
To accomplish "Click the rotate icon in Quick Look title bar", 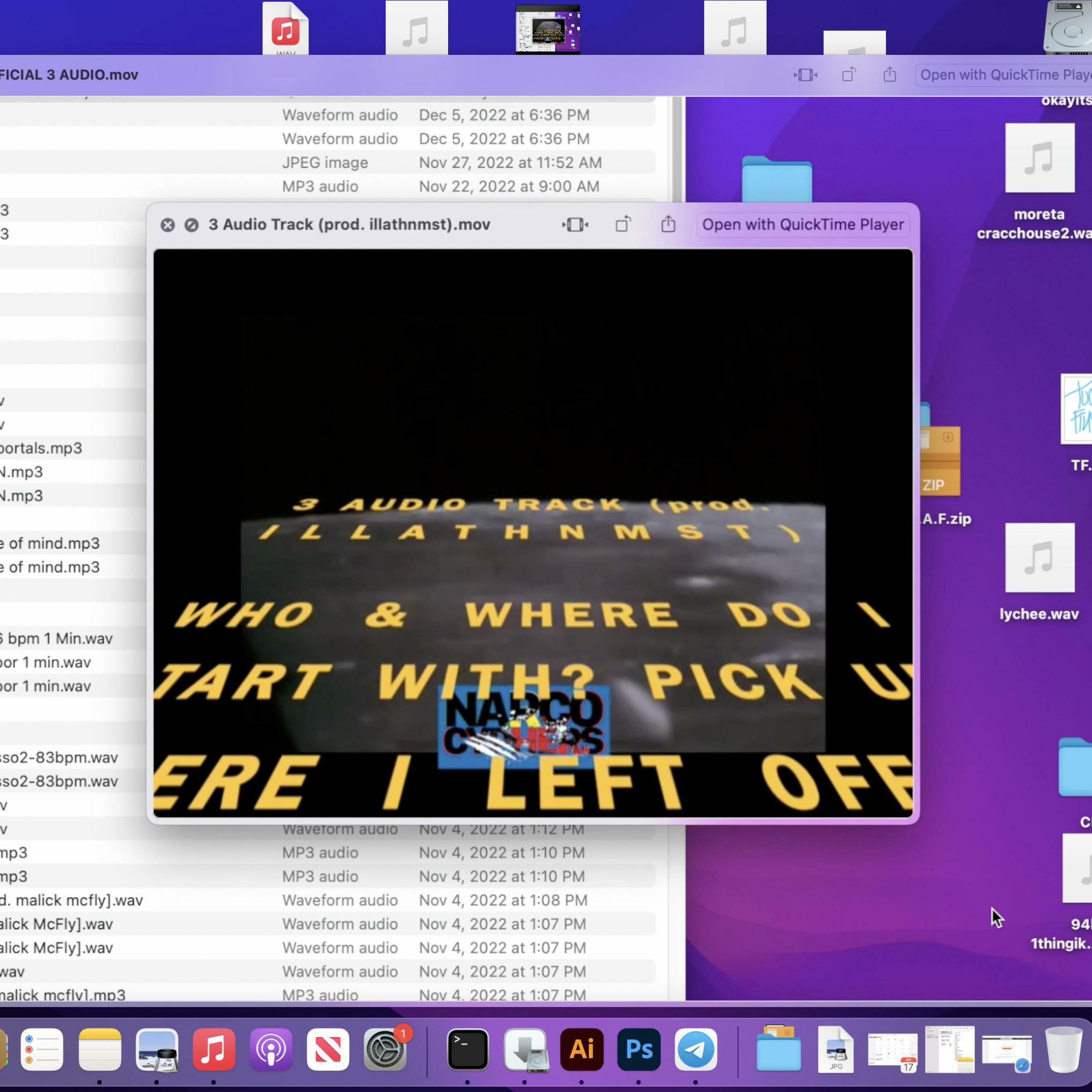I will point(623,224).
